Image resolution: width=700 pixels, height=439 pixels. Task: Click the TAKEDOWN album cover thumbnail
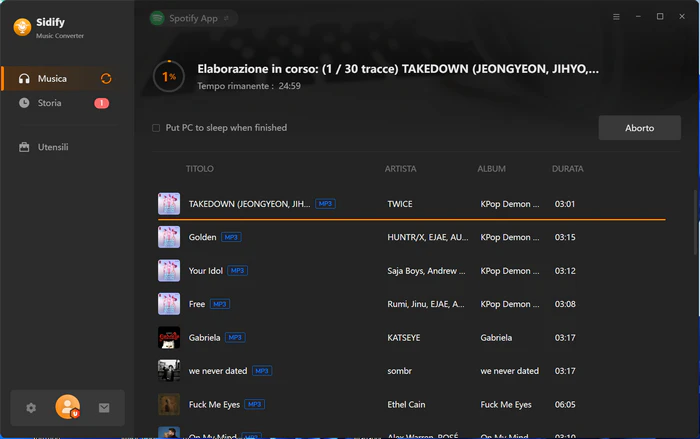click(169, 204)
